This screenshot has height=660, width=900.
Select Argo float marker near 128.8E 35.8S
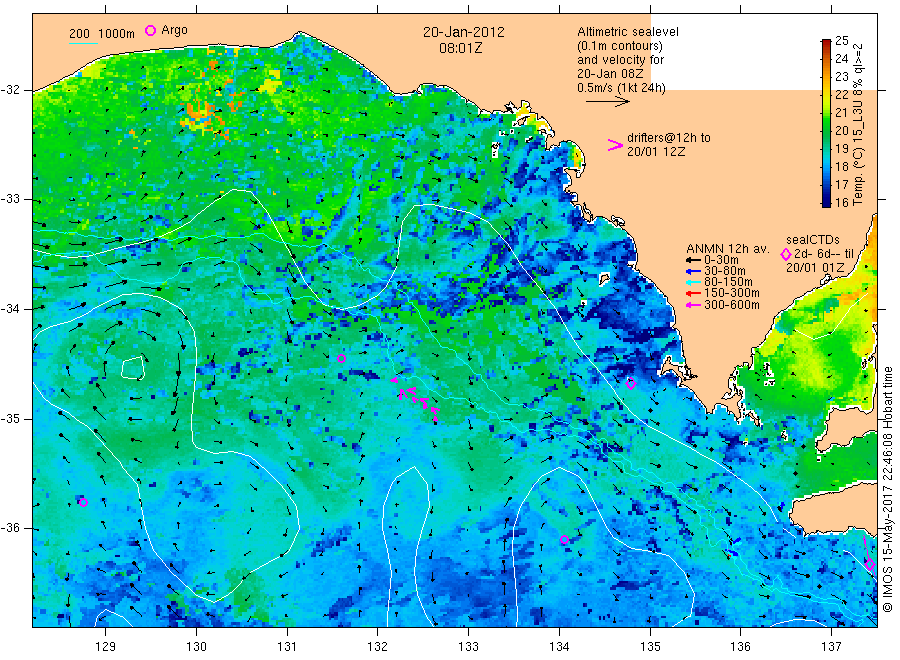[83, 502]
